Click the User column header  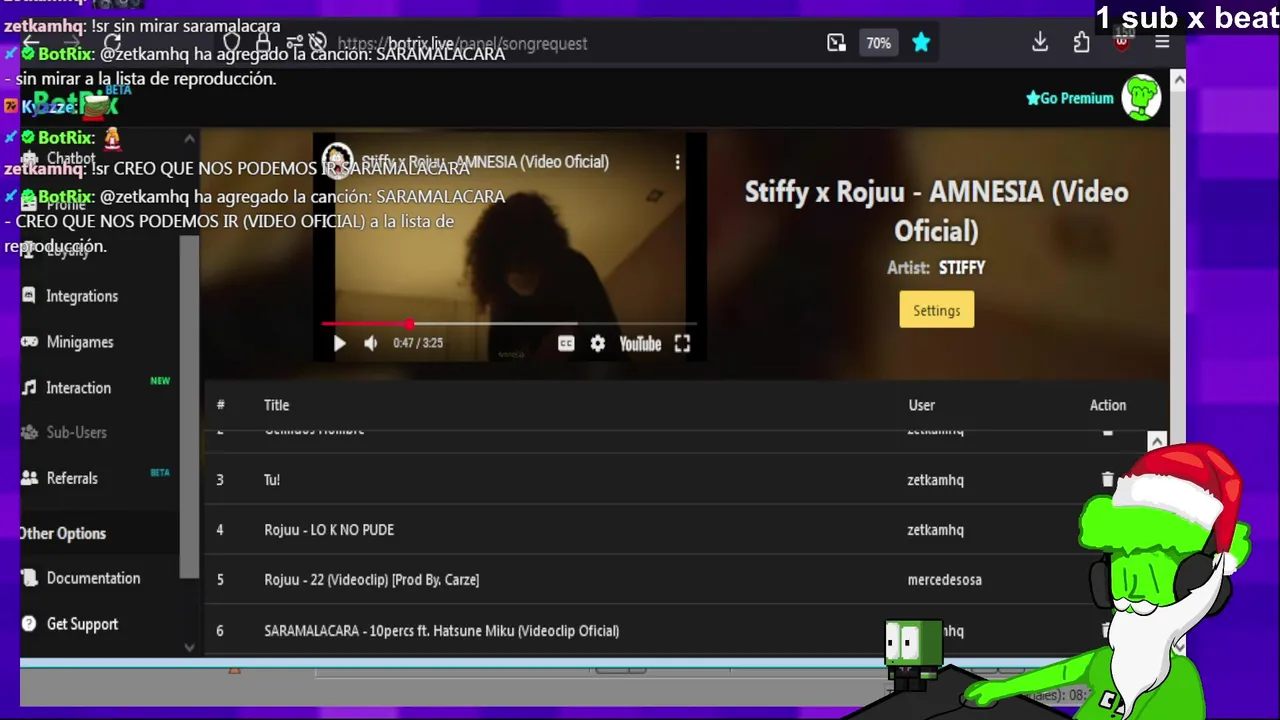(x=921, y=405)
